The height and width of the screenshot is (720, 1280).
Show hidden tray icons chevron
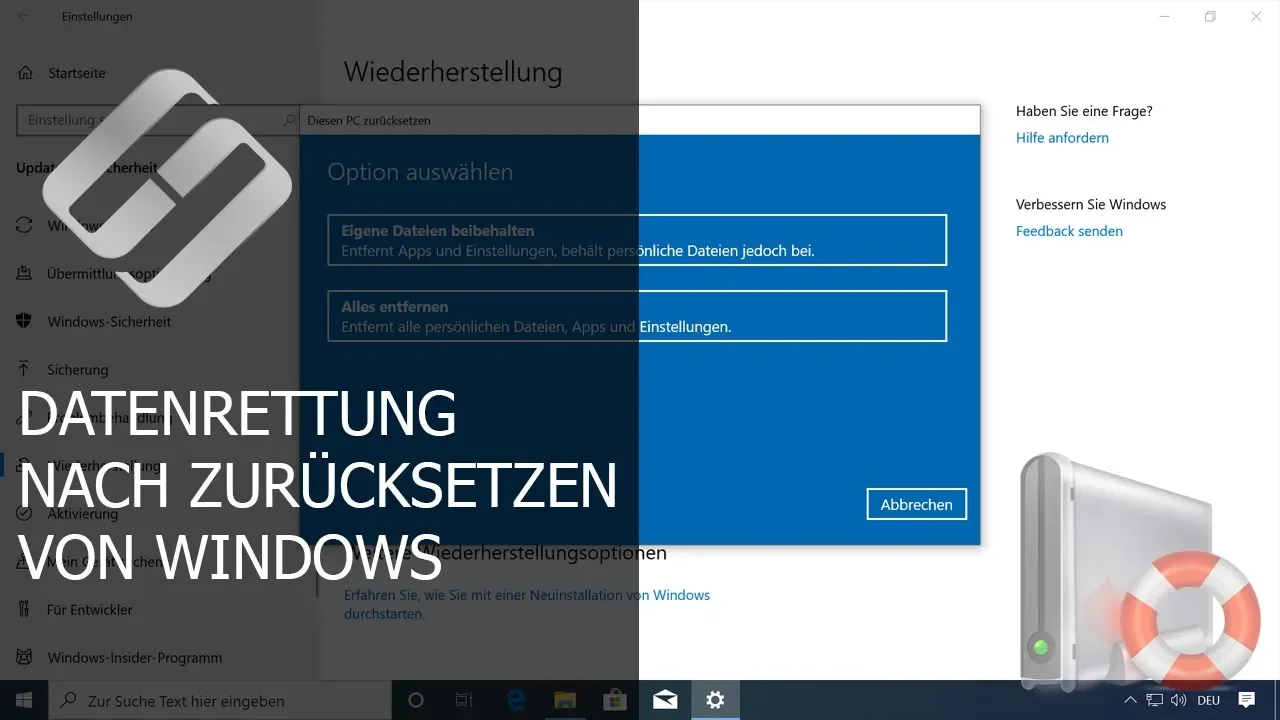click(x=1131, y=700)
